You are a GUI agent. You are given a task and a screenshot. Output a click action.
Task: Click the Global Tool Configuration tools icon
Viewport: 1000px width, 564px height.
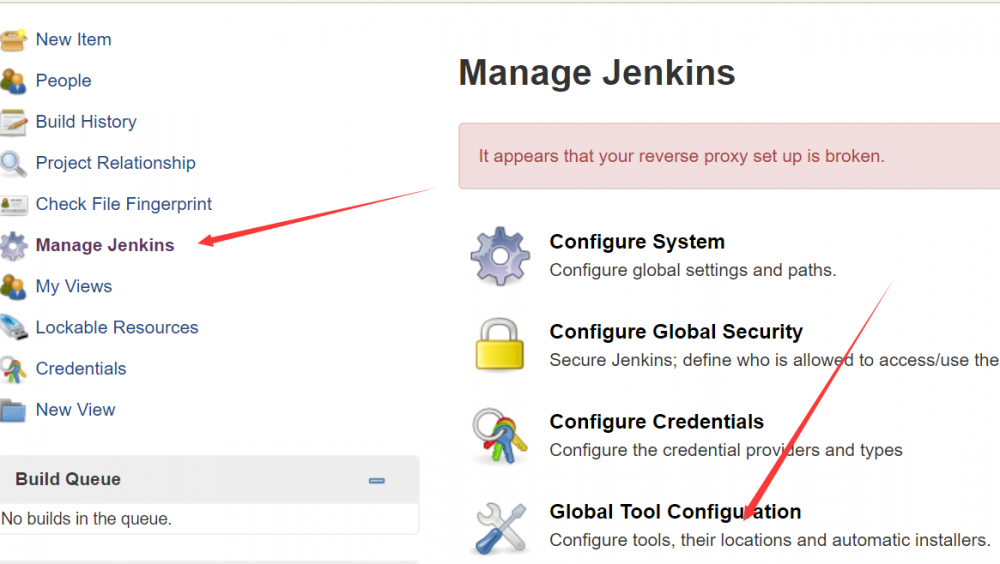point(501,528)
